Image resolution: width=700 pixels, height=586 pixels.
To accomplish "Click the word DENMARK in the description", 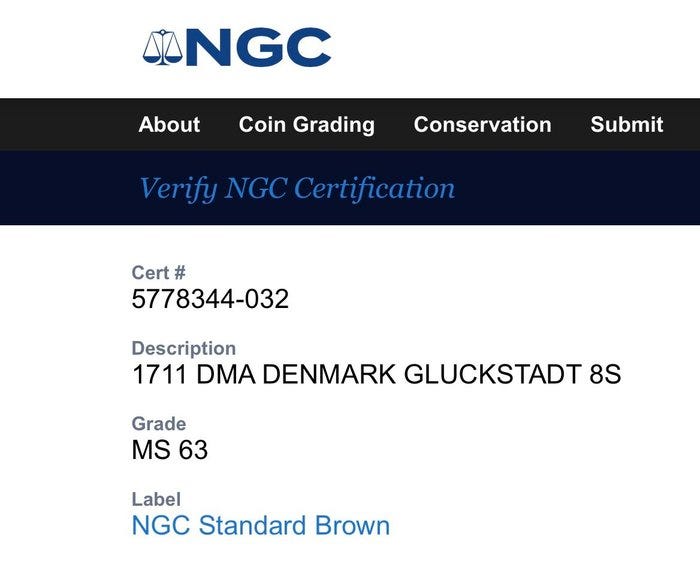I will pos(329,375).
